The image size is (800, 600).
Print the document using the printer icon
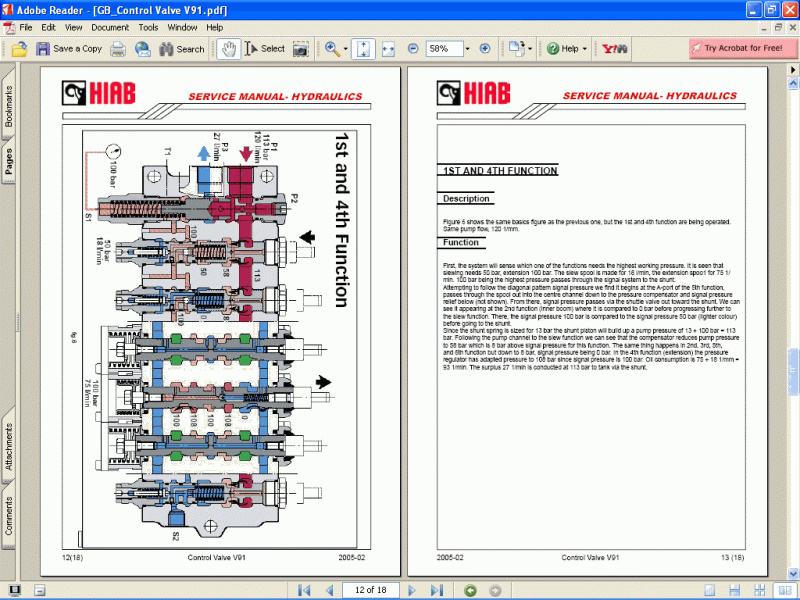coord(118,49)
